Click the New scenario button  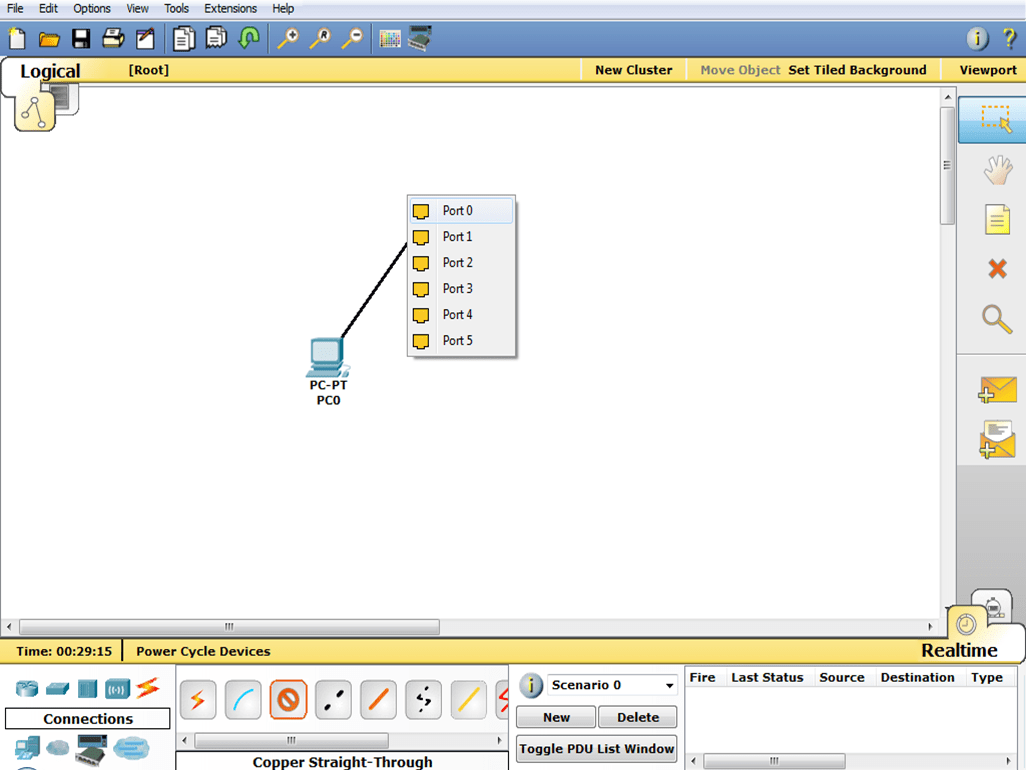point(556,717)
